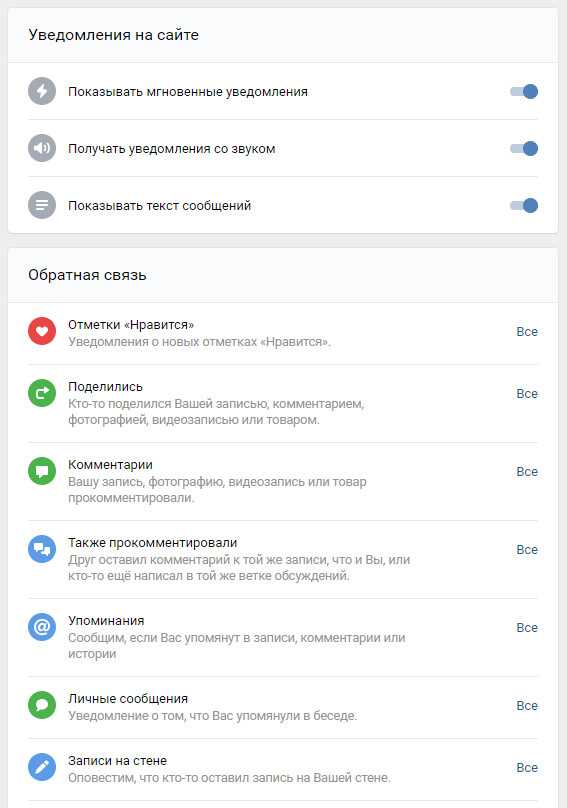This screenshot has height=808, width=567.
Task: Disable Получать уведомления со звуком switch
Action: (x=524, y=148)
